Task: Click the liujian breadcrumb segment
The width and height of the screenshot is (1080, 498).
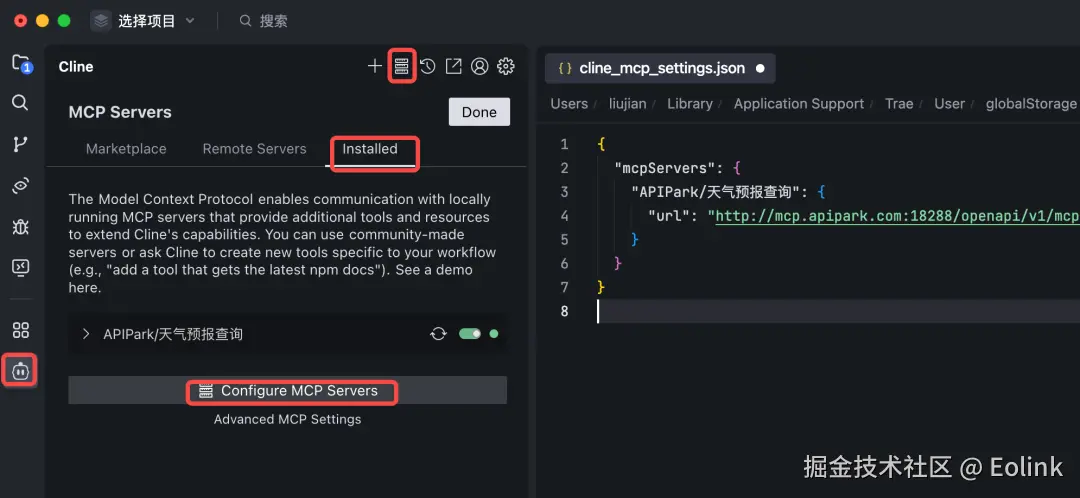Action: click(627, 104)
